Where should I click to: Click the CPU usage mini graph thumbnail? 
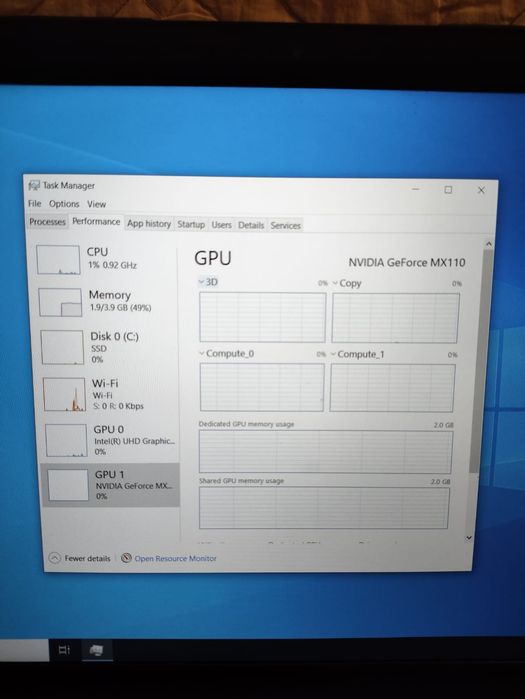[58, 259]
